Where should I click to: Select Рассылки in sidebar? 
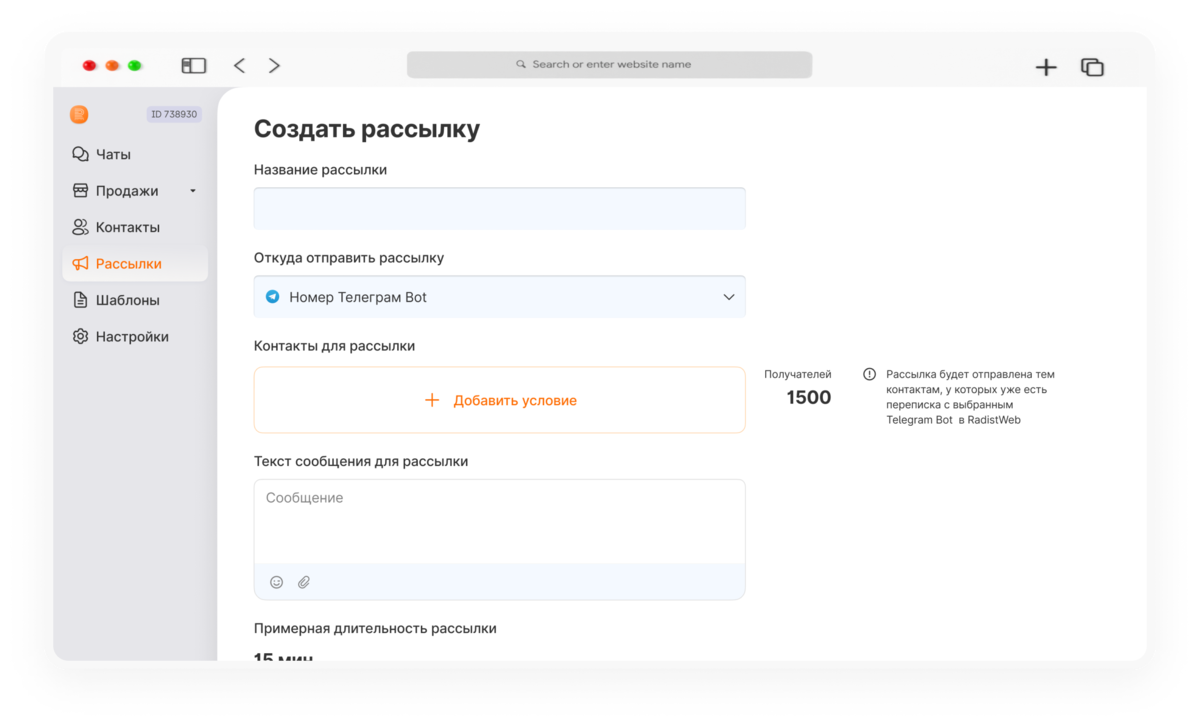(x=135, y=264)
